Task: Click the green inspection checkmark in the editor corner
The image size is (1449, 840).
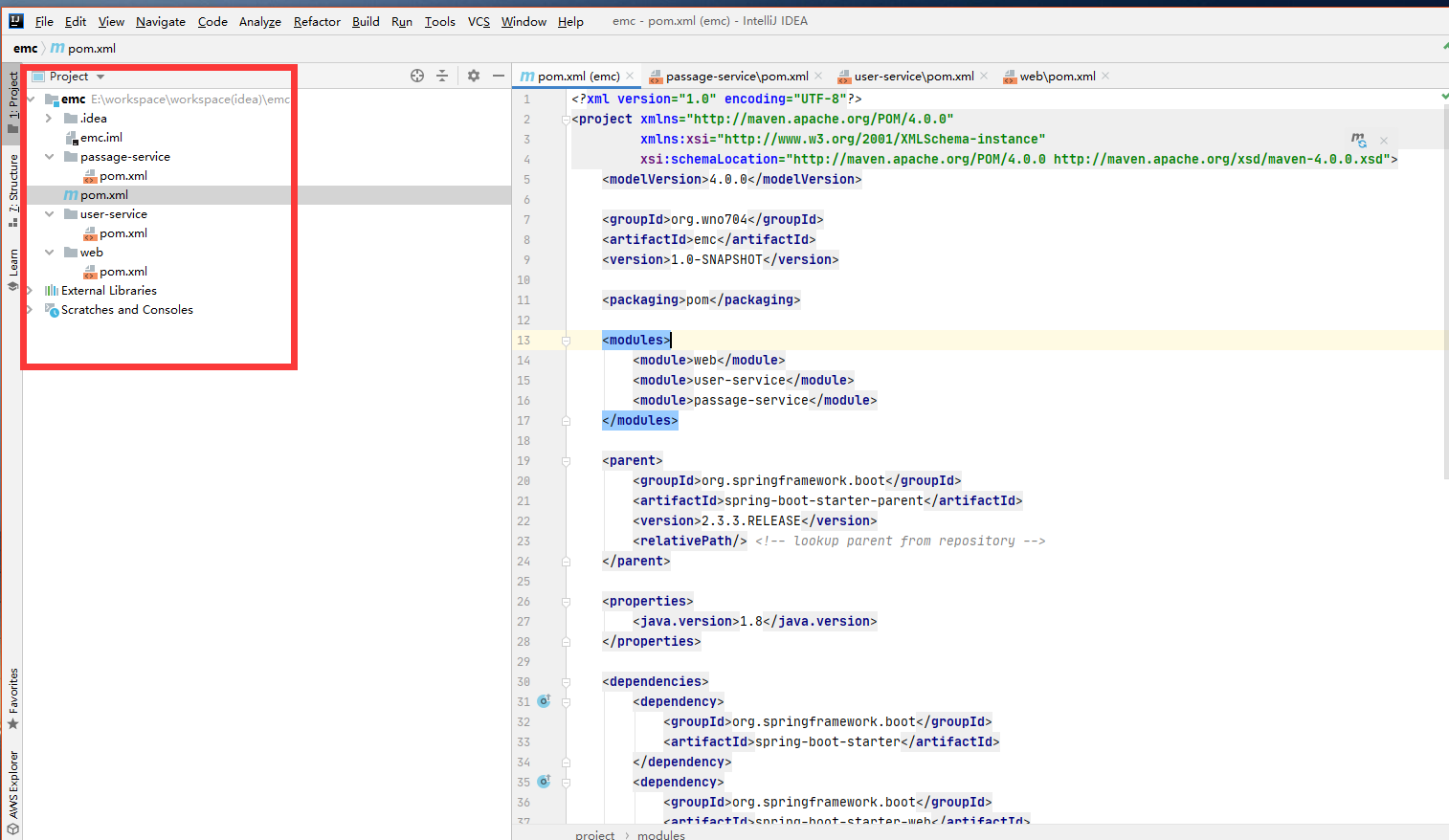Action: 1443,97
